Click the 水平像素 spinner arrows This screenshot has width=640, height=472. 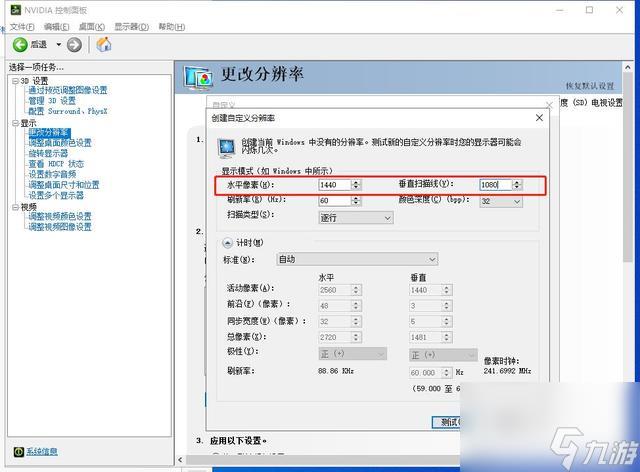pyautogui.click(x=356, y=185)
